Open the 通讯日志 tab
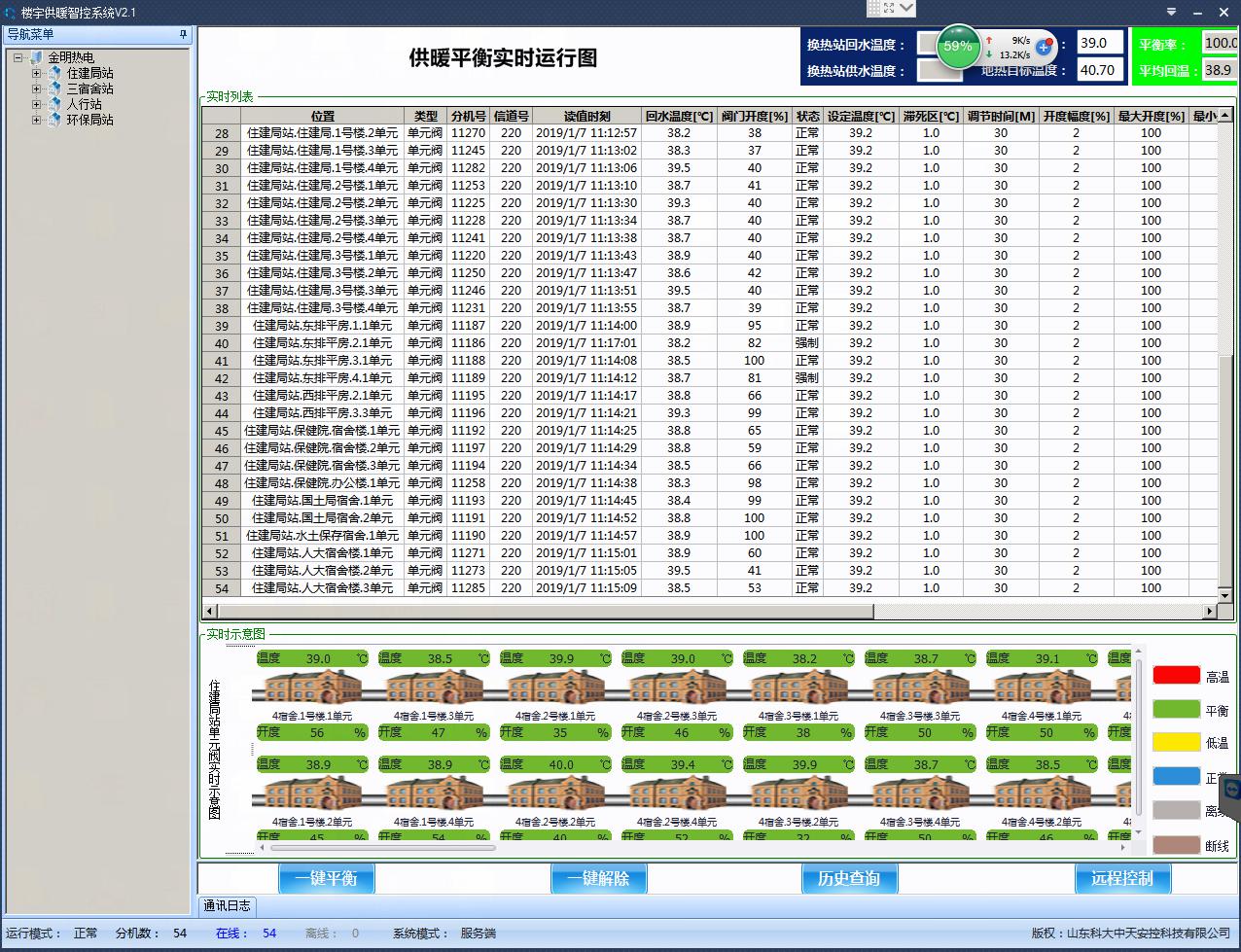The width and height of the screenshot is (1241, 952). click(227, 905)
